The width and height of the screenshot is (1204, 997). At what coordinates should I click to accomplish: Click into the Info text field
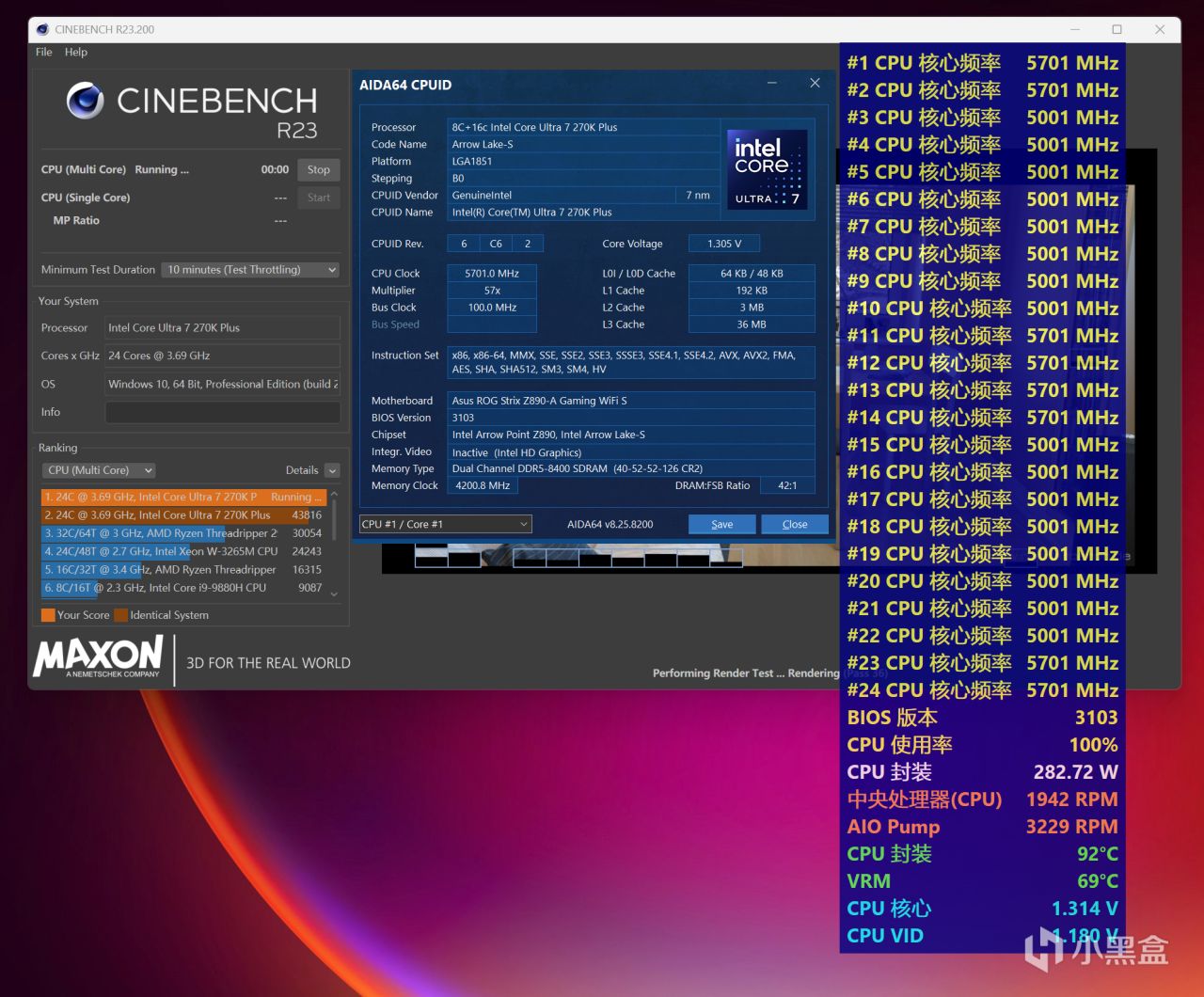tap(222, 412)
